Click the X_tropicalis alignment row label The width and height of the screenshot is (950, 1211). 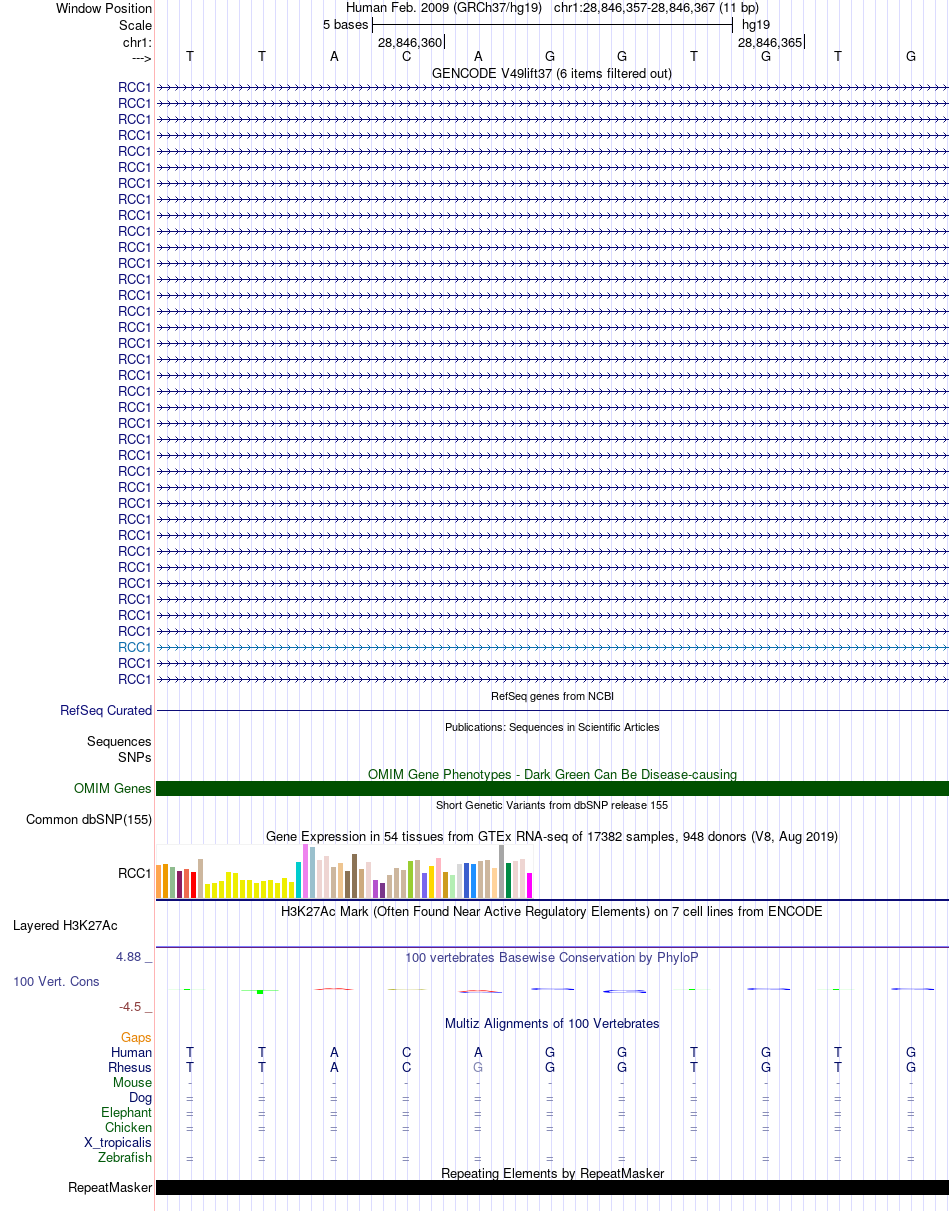118,1143
